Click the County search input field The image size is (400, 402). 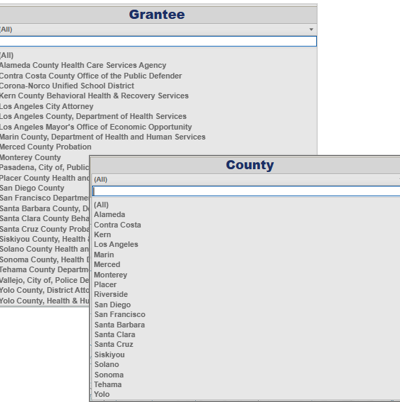click(x=246, y=191)
